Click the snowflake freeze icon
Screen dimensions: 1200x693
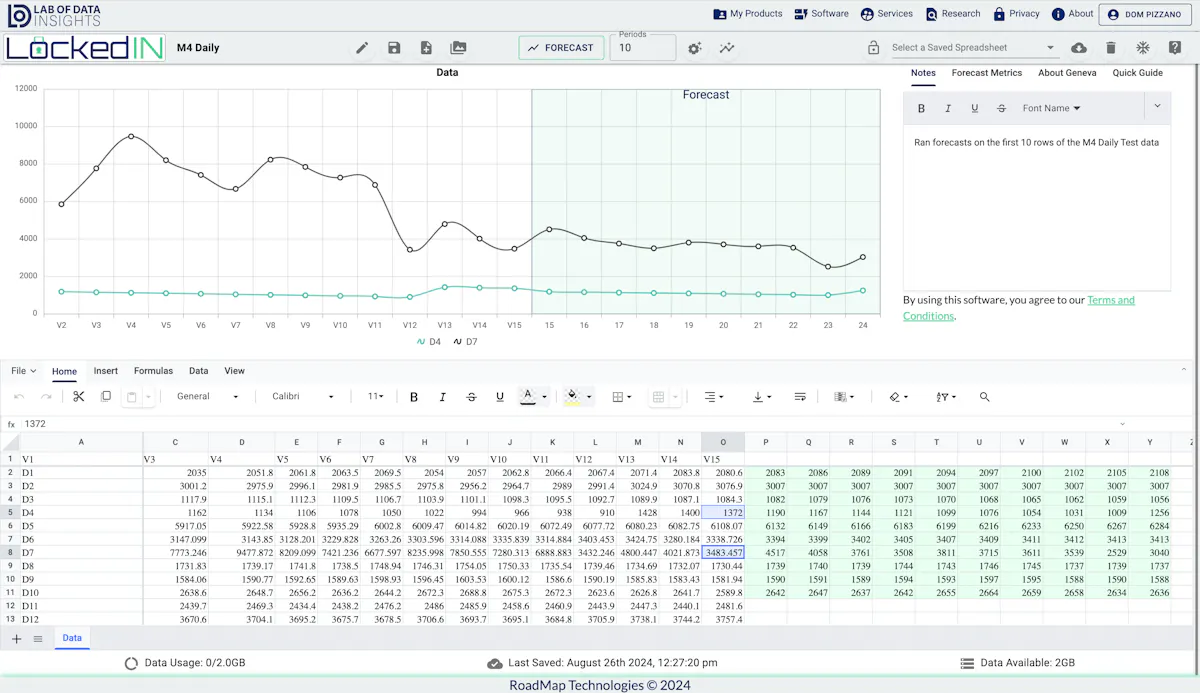(x=1143, y=48)
